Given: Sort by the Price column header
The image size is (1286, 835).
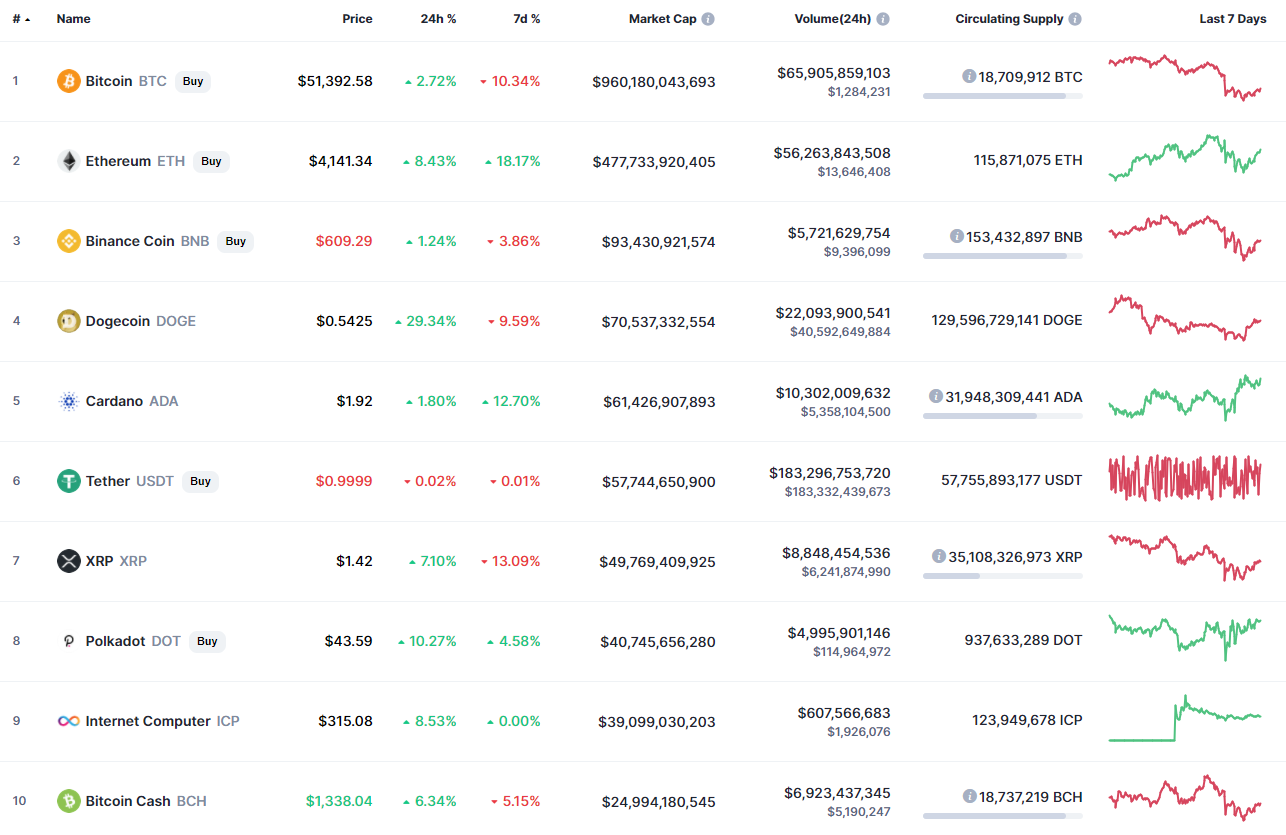Looking at the screenshot, I should (357, 19).
